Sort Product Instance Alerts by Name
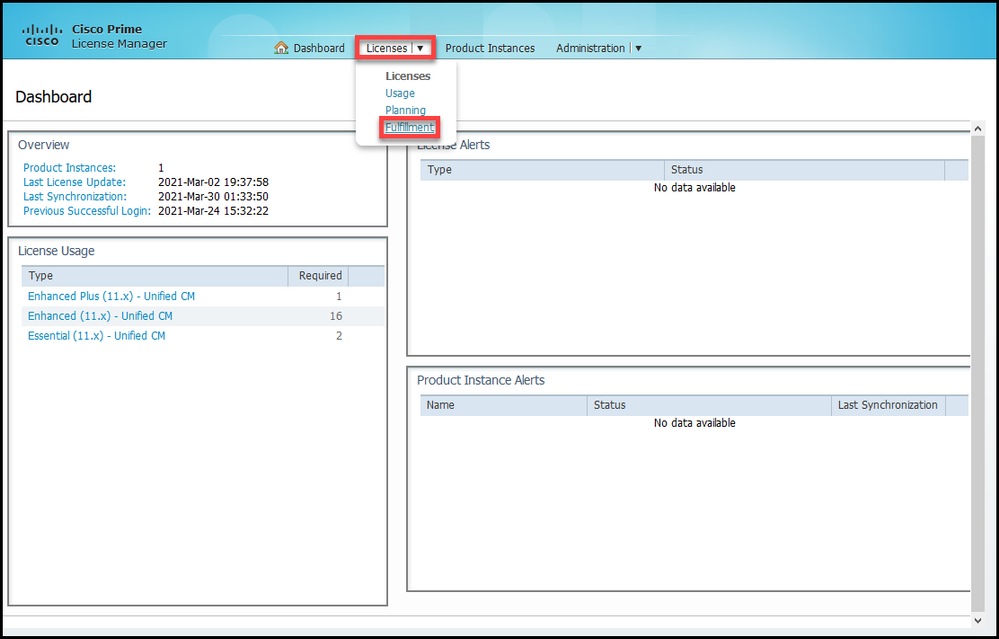The height and width of the screenshot is (639, 999). pyautogui.click(x=503, y=405)
